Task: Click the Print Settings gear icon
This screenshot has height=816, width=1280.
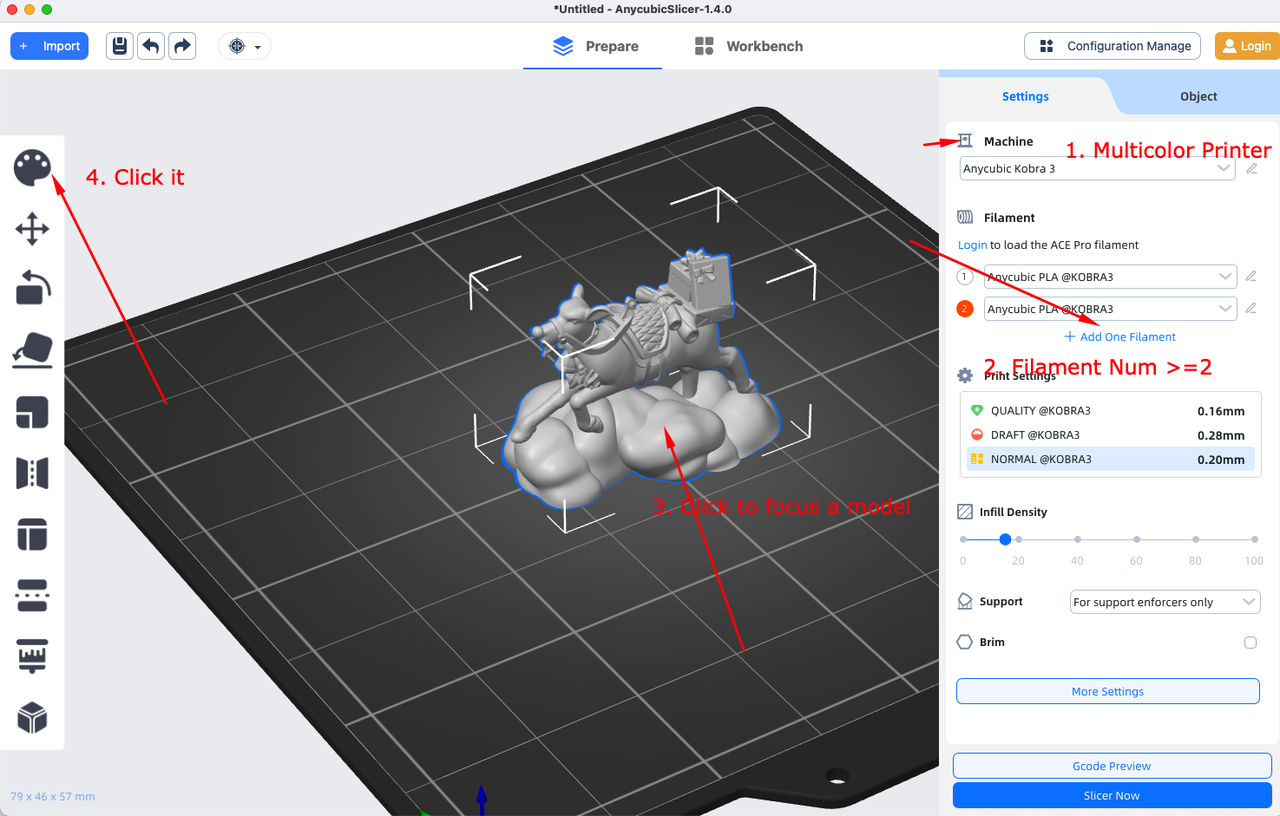Action: pyautogui.click(x=965, y=376)
